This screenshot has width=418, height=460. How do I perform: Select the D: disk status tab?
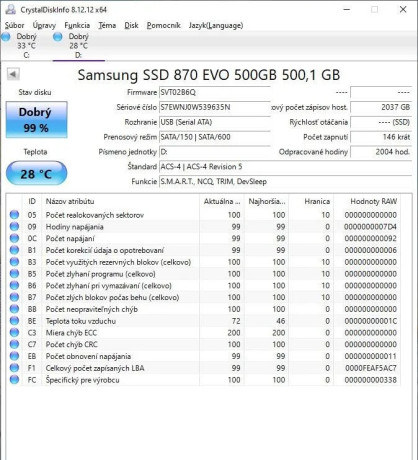(x=79, y=46)
